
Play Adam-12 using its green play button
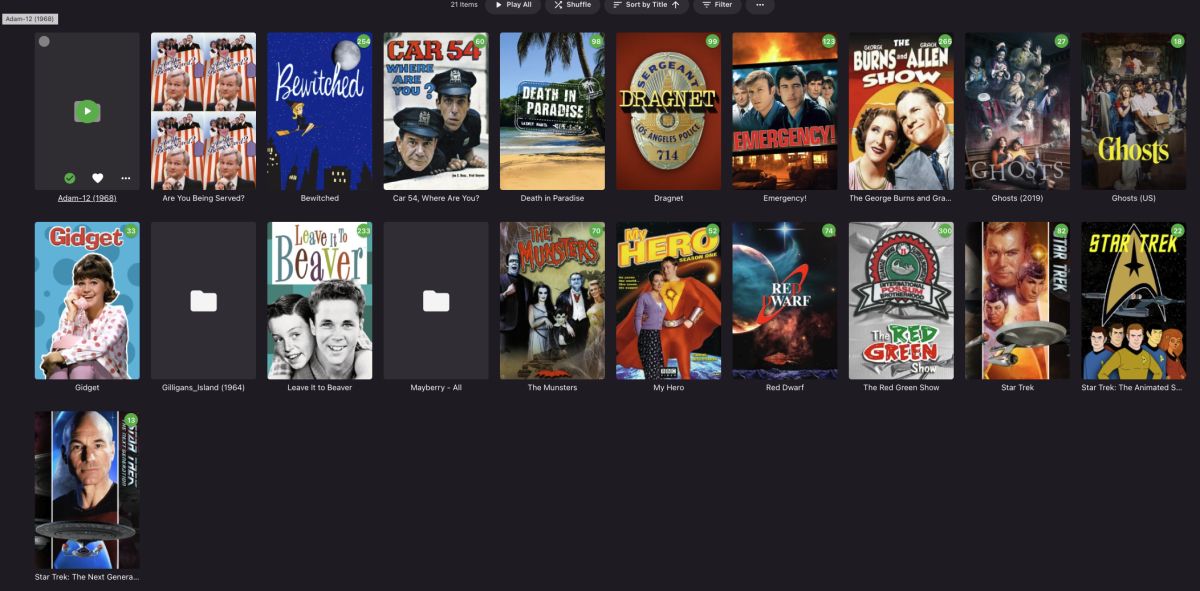87,111
